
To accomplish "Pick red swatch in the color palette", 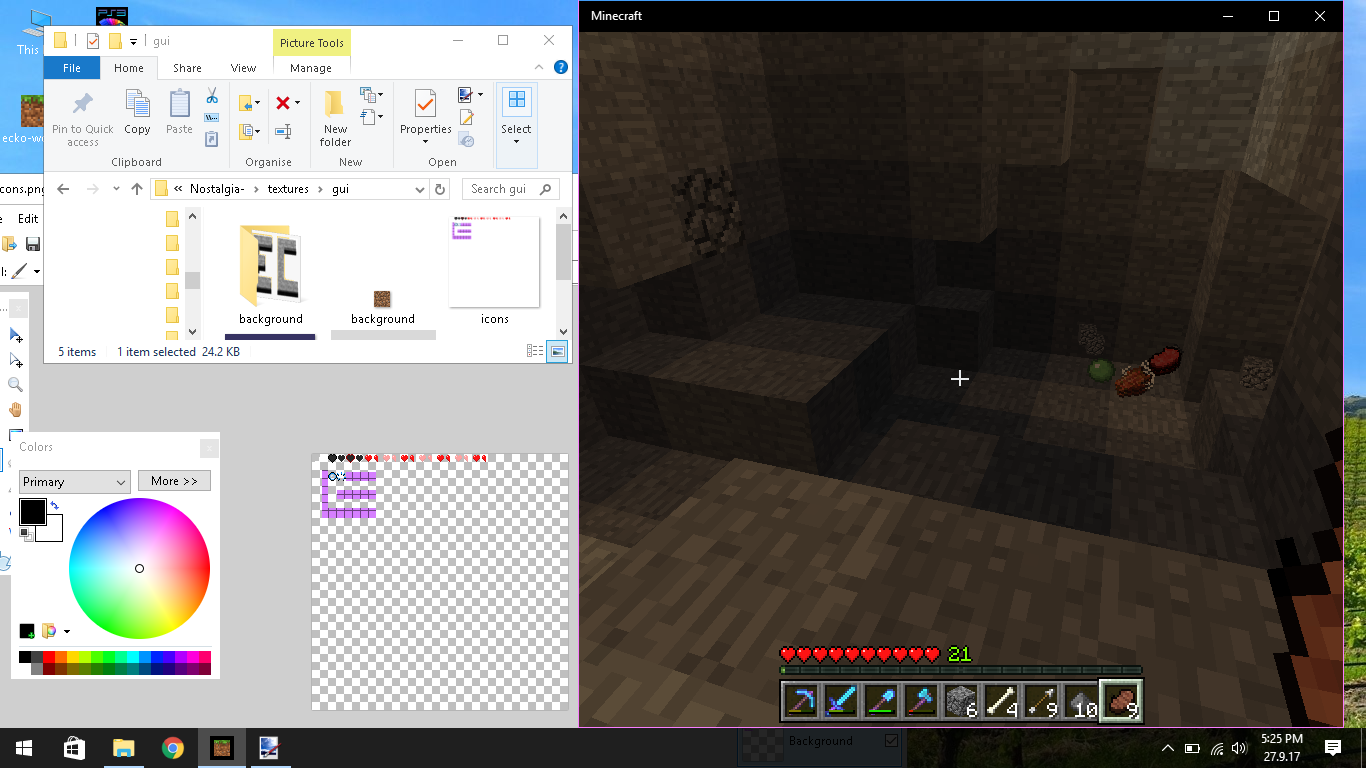I will pyautogui.click(x=48, y=657).
